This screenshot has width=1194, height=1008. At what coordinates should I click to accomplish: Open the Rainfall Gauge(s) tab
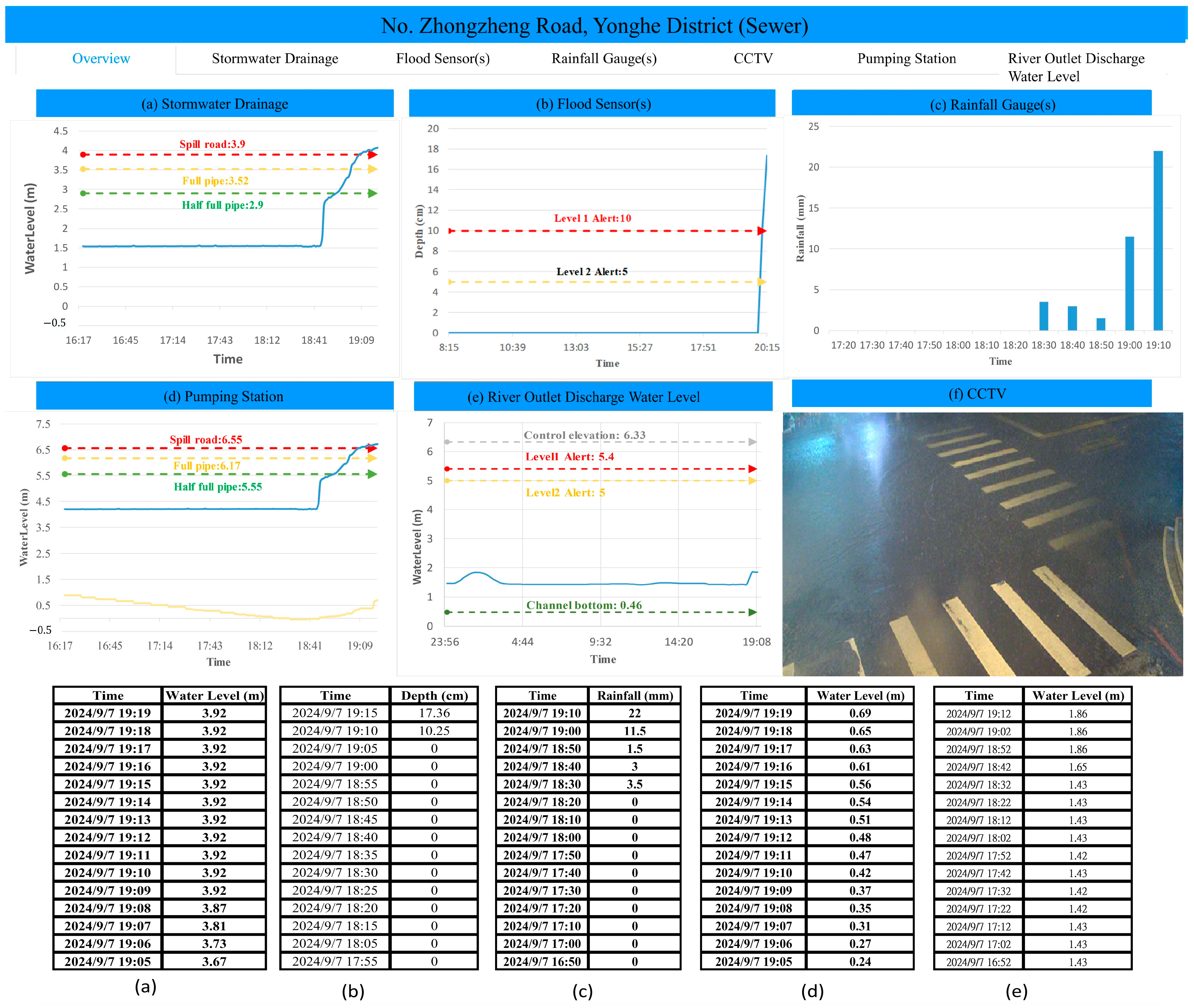[604, 58]
